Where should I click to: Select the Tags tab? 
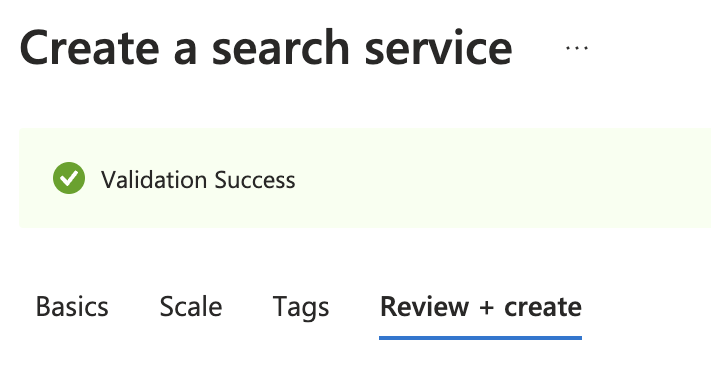point(301,308)
